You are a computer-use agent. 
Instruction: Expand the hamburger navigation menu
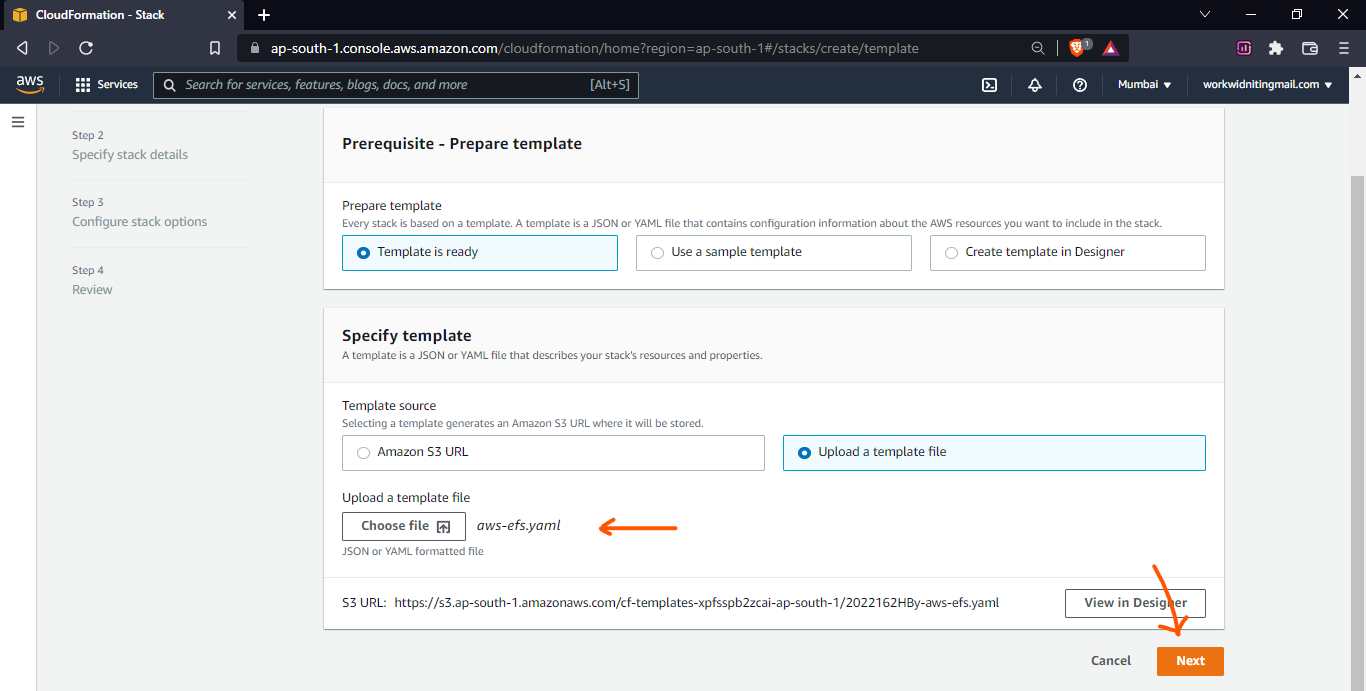17,121
